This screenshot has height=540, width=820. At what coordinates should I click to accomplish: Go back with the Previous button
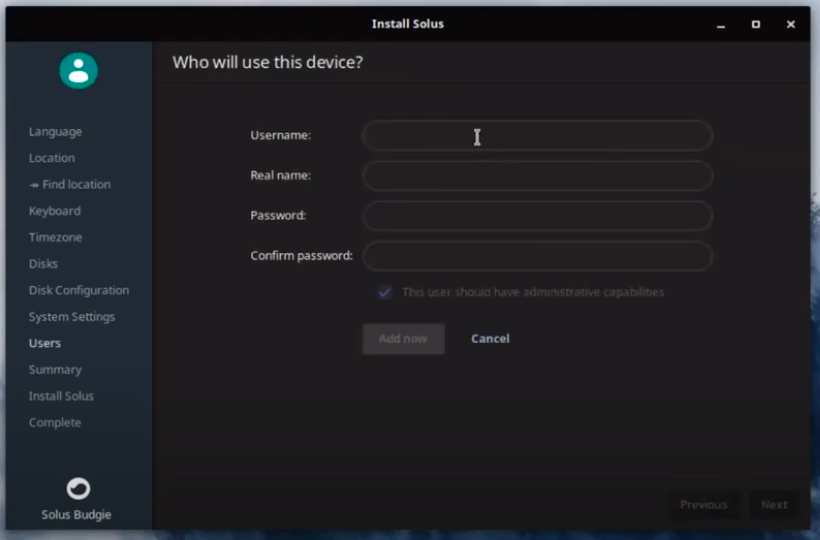(x=703, y=504)
